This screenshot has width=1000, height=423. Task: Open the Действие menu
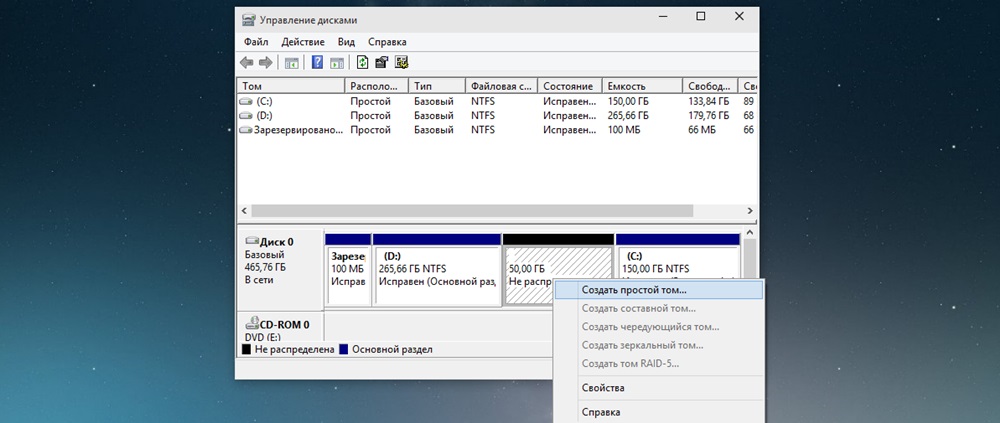point(303,42)
